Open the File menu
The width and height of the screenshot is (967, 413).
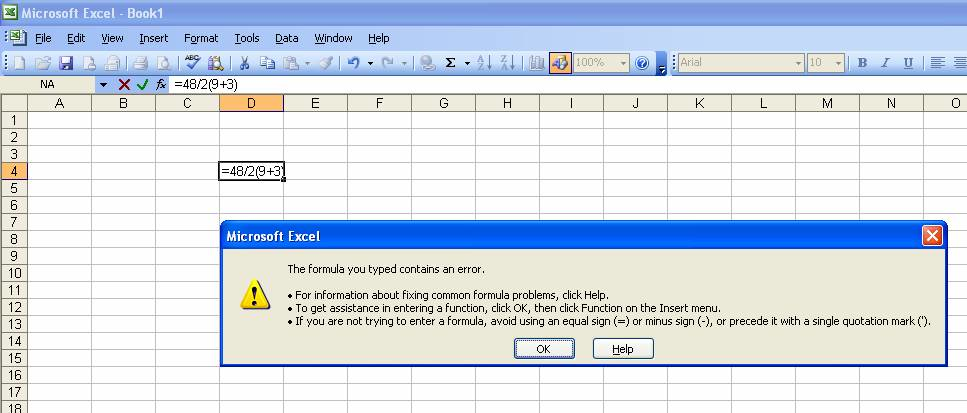[43, 38]
